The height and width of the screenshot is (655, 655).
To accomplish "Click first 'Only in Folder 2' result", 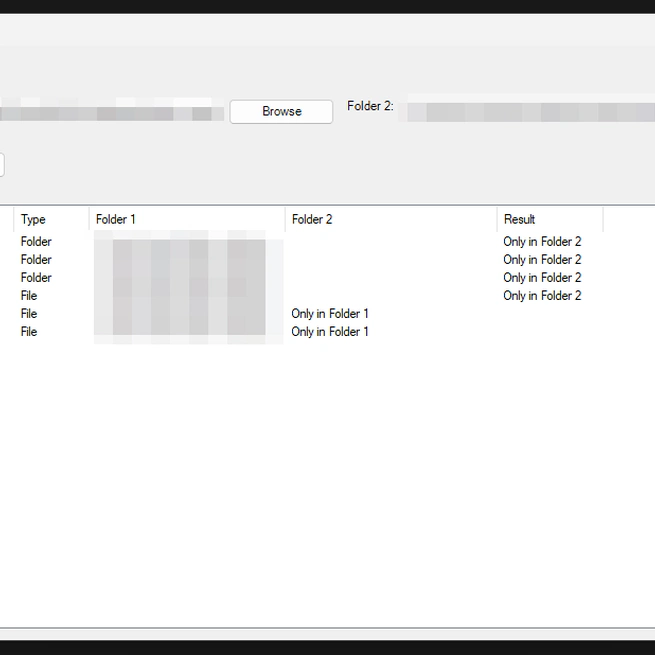I will coord(542,241).
